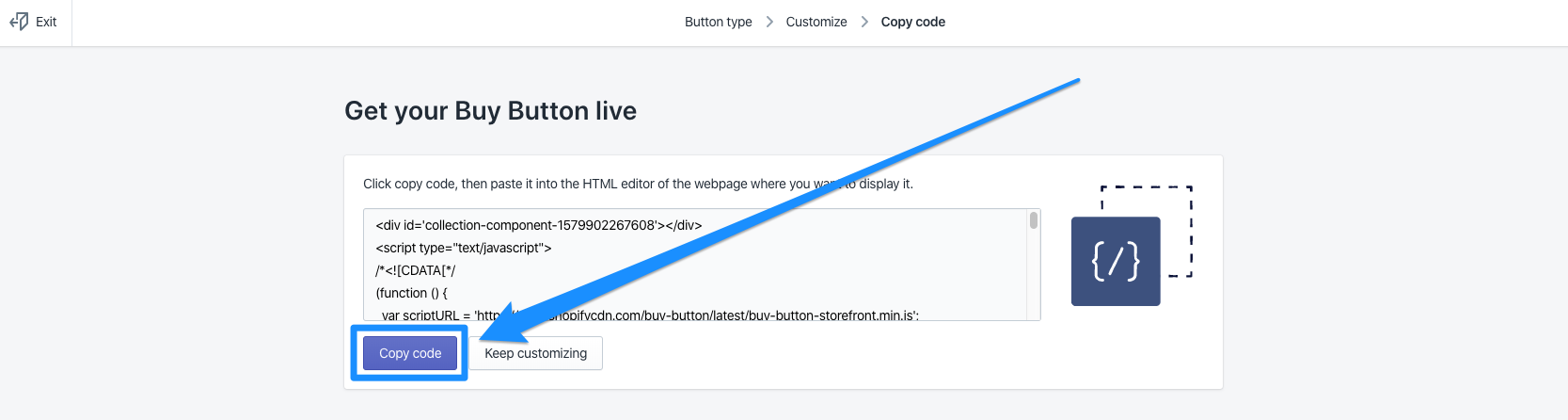This screenshot has width=1568, height=420.
Task: Click the curly braces code icon
Action: pos(1116,261)
